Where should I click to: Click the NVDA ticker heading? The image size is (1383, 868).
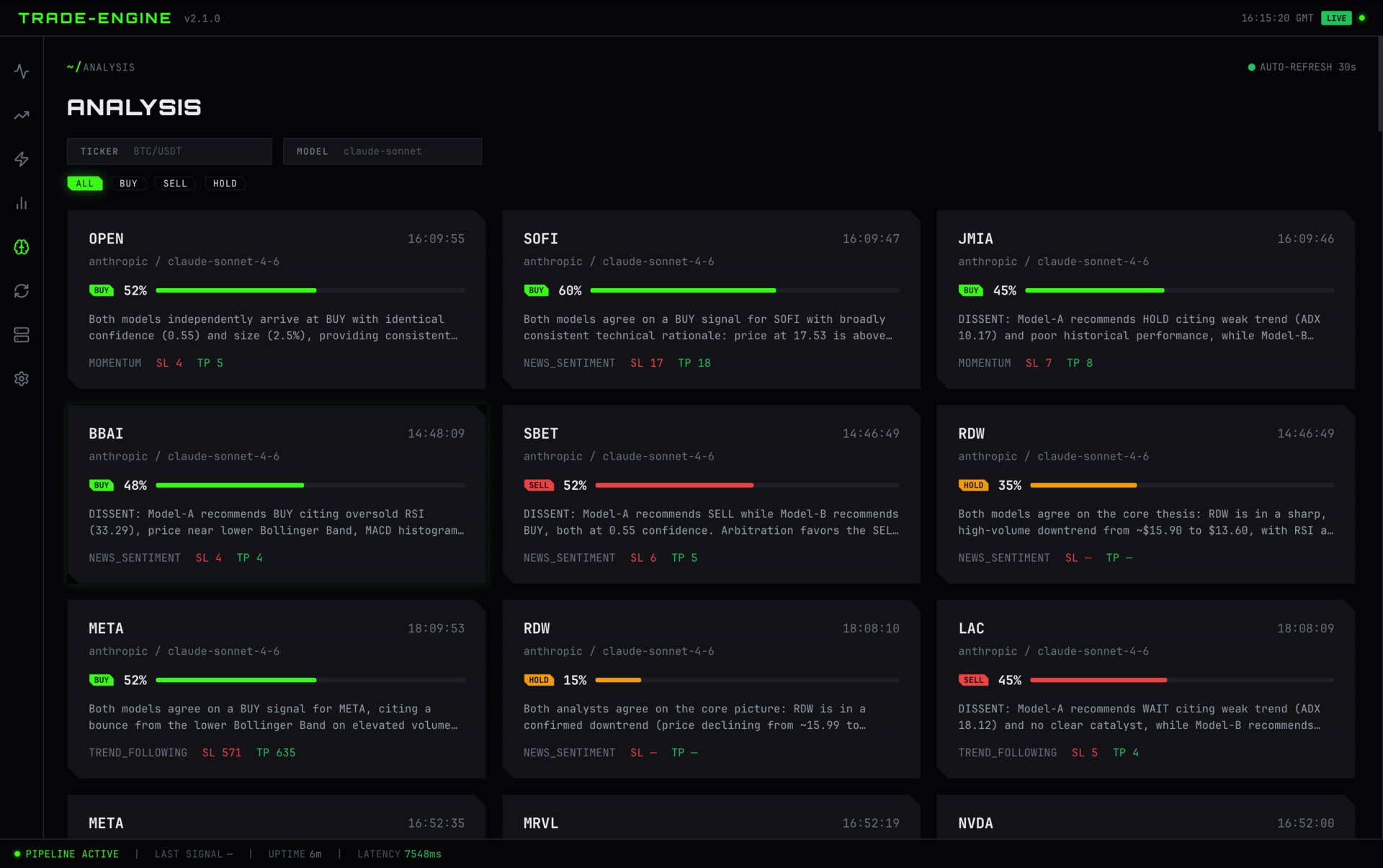975,823
